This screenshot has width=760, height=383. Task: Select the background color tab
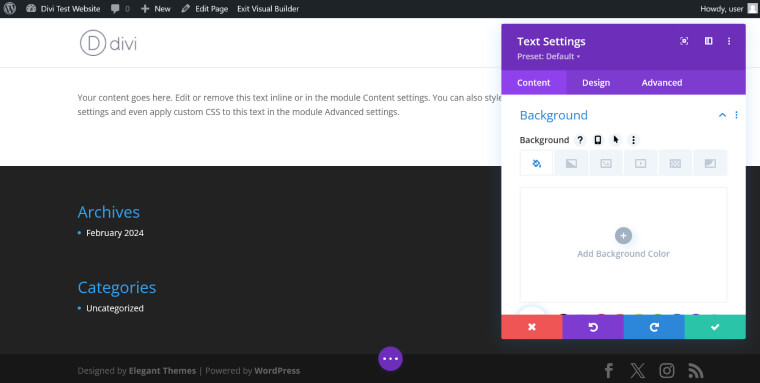(537, 163)
